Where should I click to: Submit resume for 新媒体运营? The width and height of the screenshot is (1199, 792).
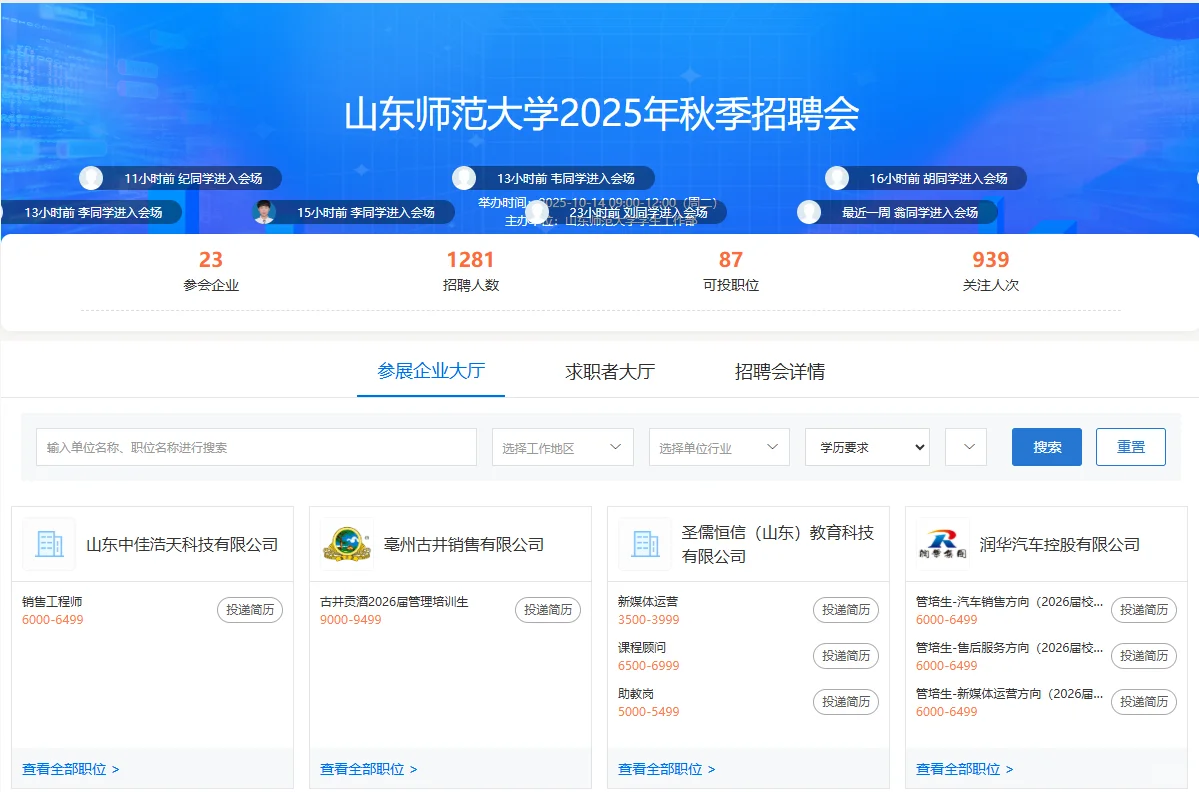(846, 610)
